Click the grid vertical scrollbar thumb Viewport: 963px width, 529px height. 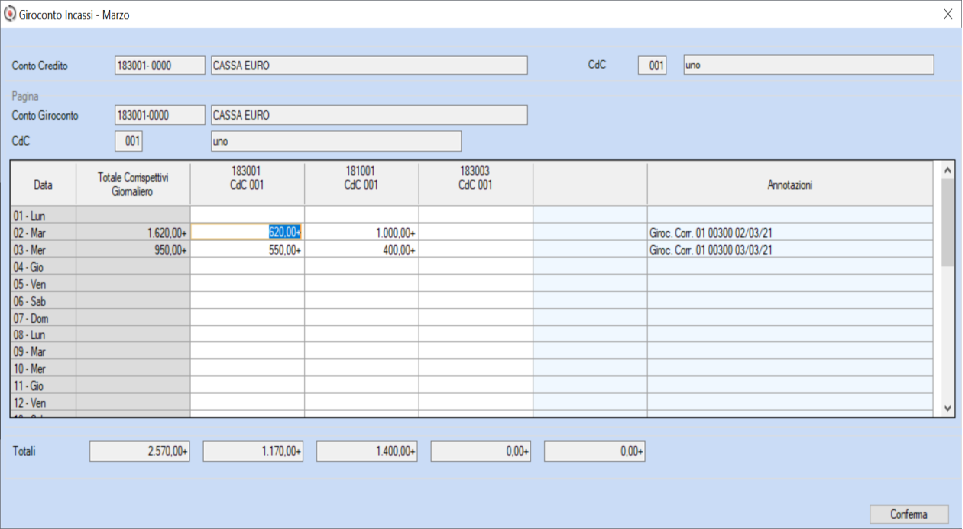tap(947, 222)
